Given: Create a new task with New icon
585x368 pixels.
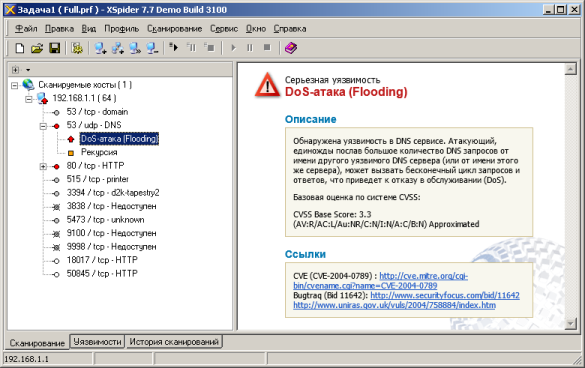Looking at the screenshot, I should click(19, 48).
